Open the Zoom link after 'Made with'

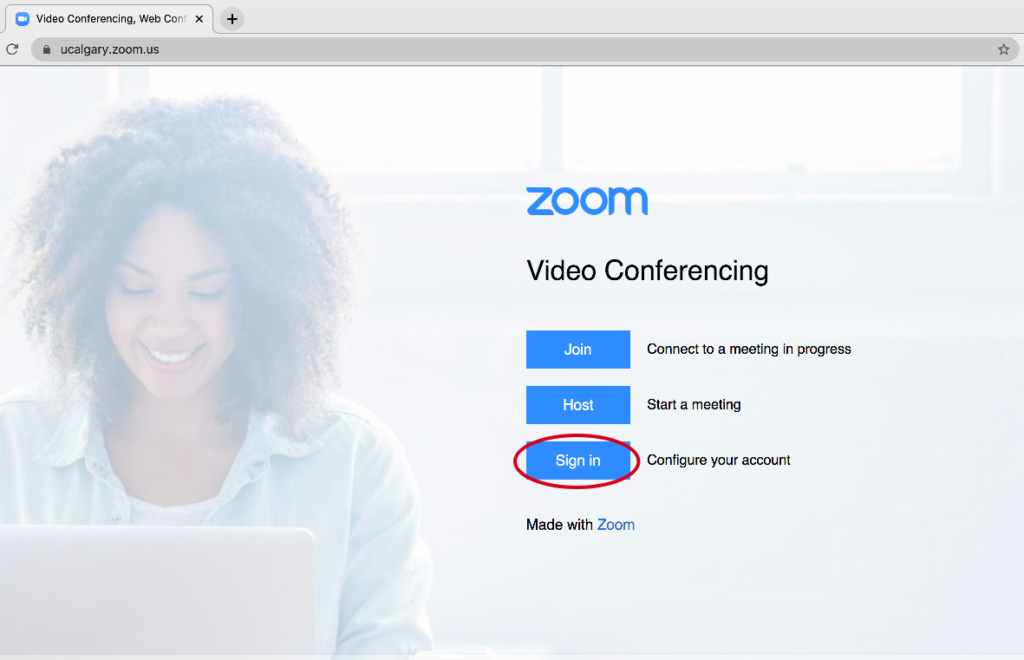pos(616,525)
